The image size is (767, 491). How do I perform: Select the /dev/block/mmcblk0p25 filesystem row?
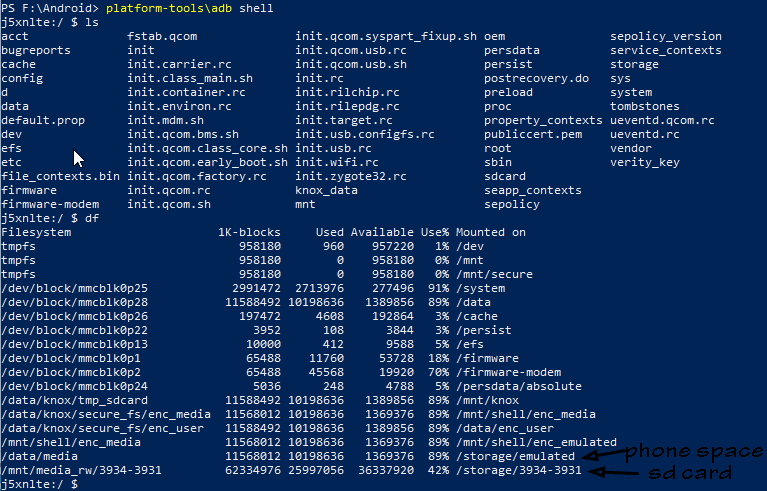pyautogui.click(x=74, y=288)
